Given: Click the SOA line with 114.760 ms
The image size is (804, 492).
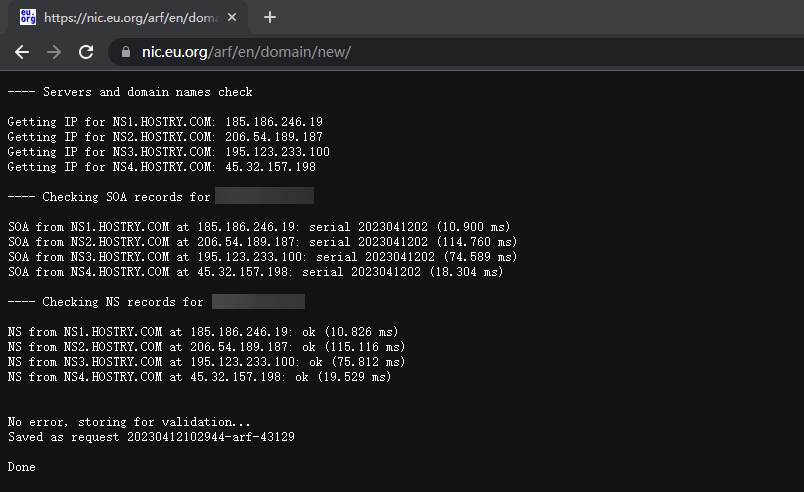Looking at the screenshot, I should click(262, 242).
